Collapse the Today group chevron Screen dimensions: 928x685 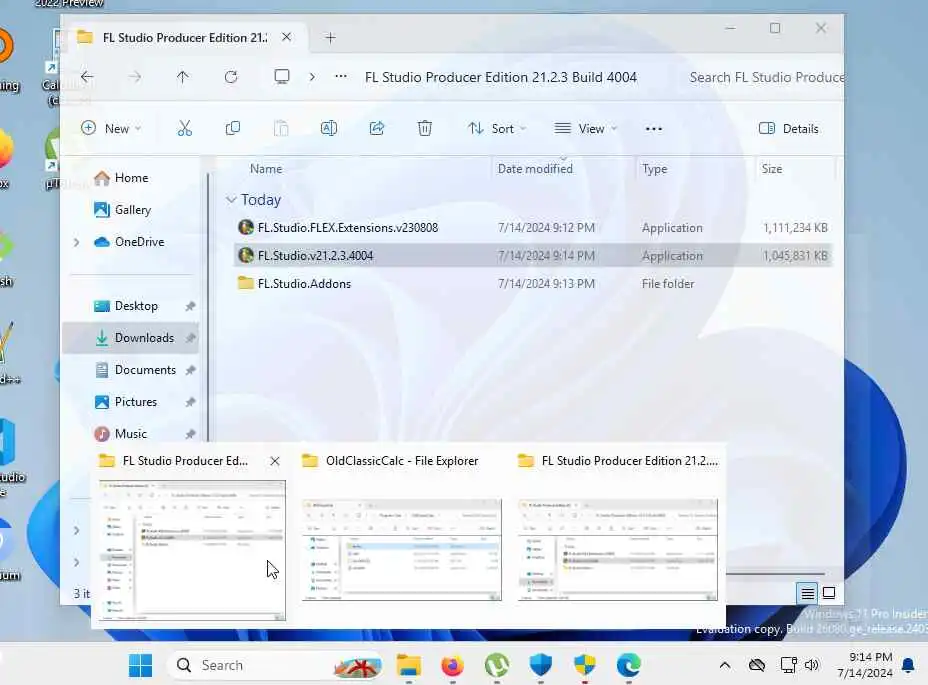[231, 200]
